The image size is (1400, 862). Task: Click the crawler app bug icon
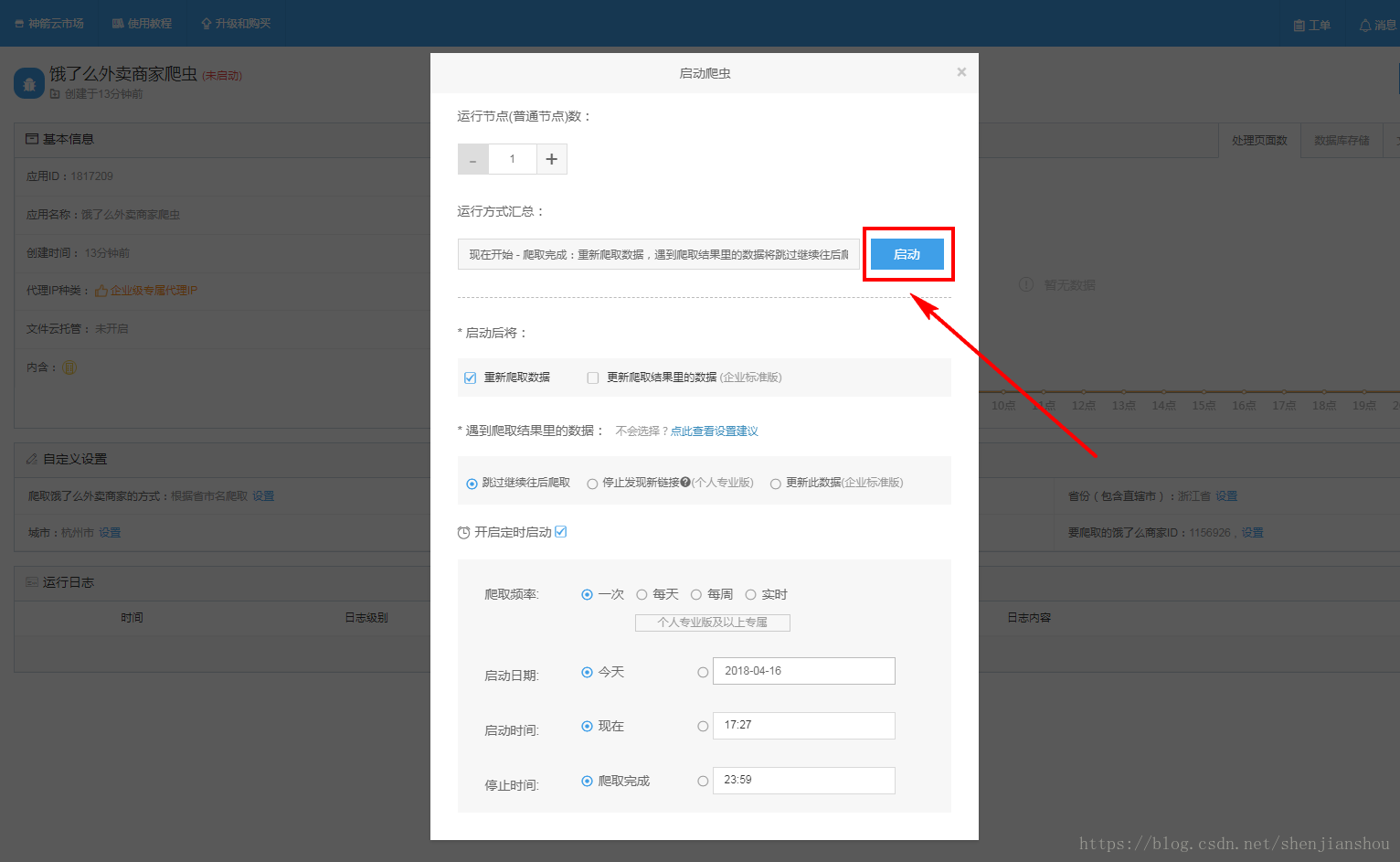click(x=29, y=83)
